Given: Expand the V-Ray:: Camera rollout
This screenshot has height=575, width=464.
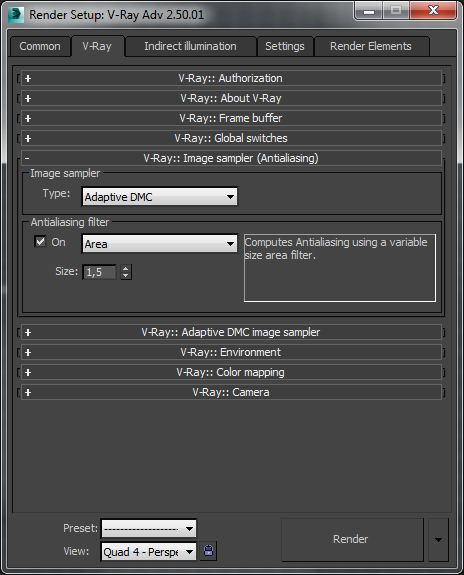Looking at the screenshot, I should [x=231, y=392].
